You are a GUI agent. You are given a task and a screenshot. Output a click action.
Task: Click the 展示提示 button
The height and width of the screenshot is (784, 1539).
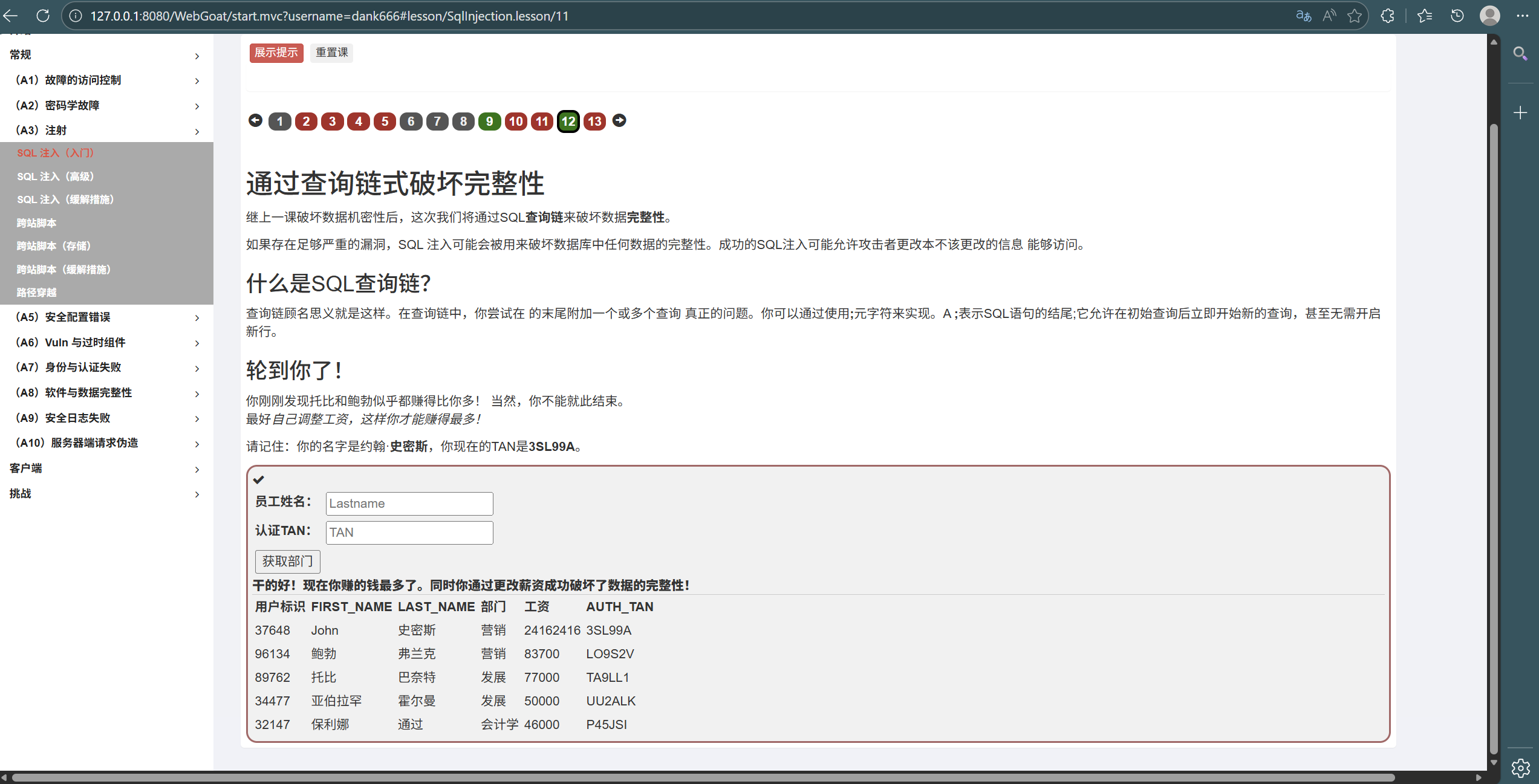pyautogui.click(x=276, y=53)
